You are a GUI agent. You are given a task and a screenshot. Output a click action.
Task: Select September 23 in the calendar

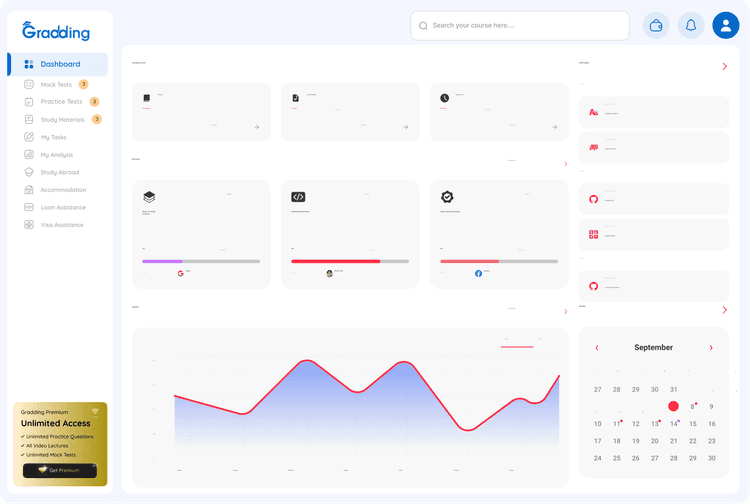[712, 441]
